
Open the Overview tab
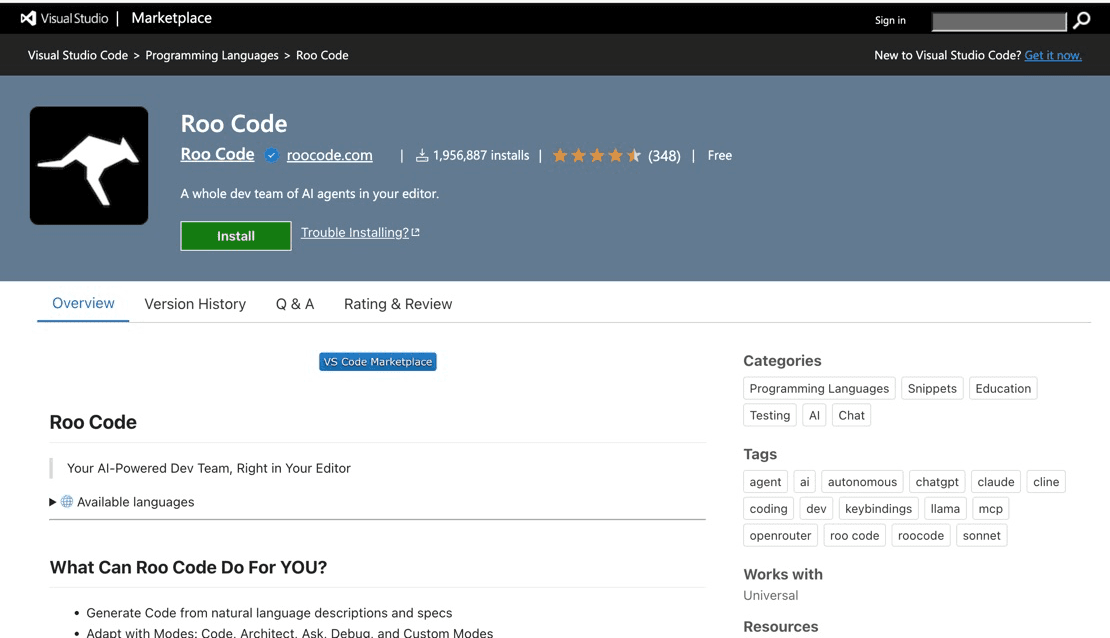point(83,303)
